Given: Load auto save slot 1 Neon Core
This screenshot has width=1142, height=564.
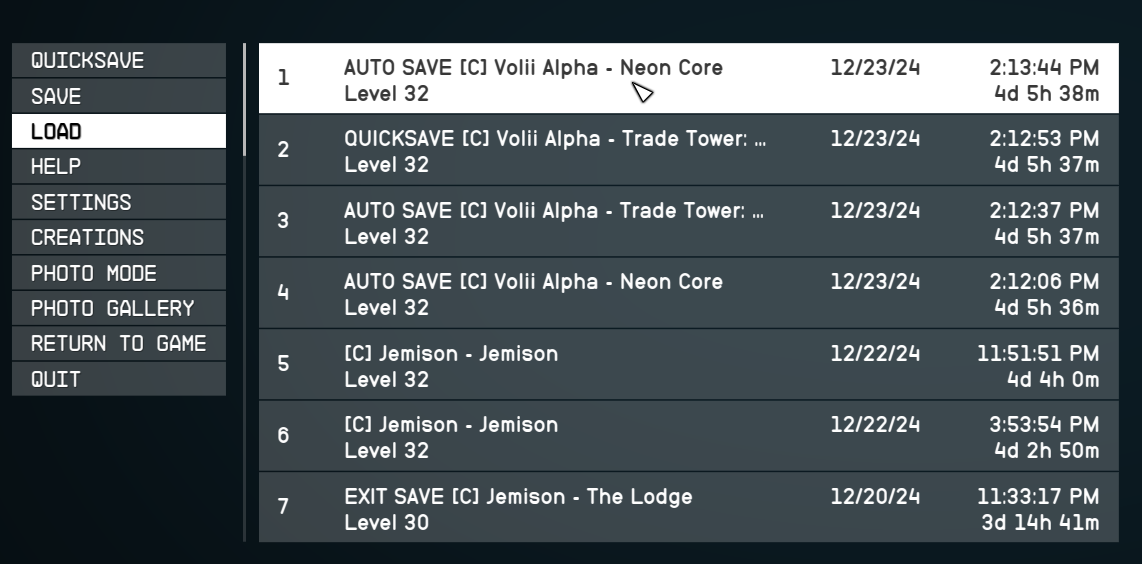Looking at the screenshot, I should [688, 78].
